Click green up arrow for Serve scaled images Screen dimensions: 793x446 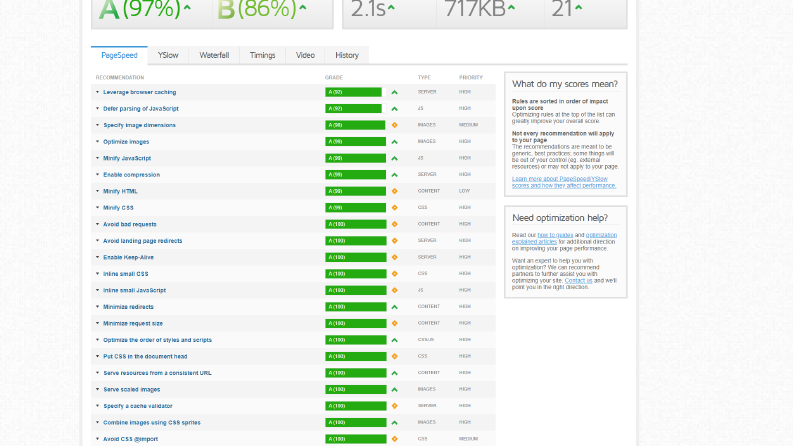(394, 390)
